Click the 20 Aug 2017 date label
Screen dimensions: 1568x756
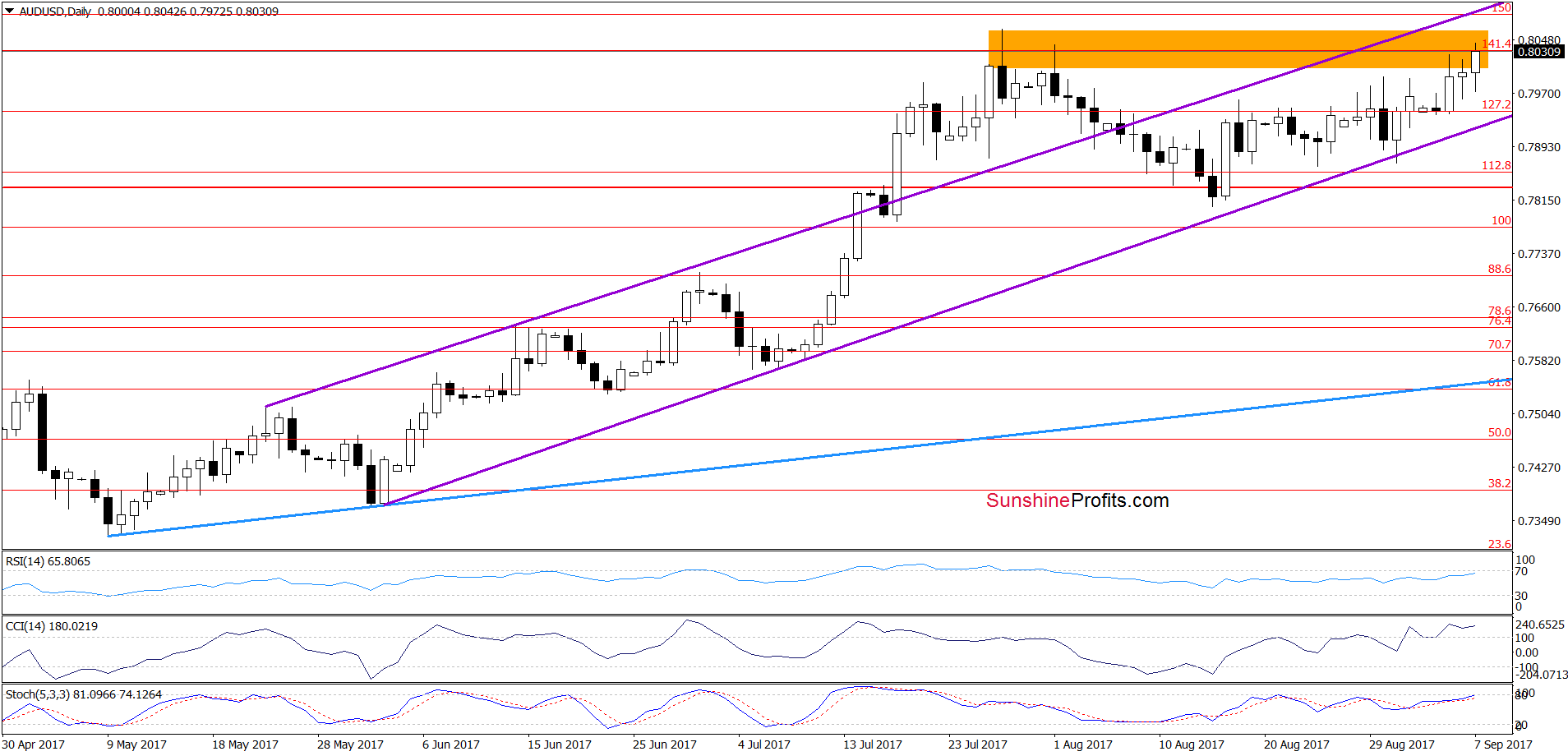[1297, 744]
